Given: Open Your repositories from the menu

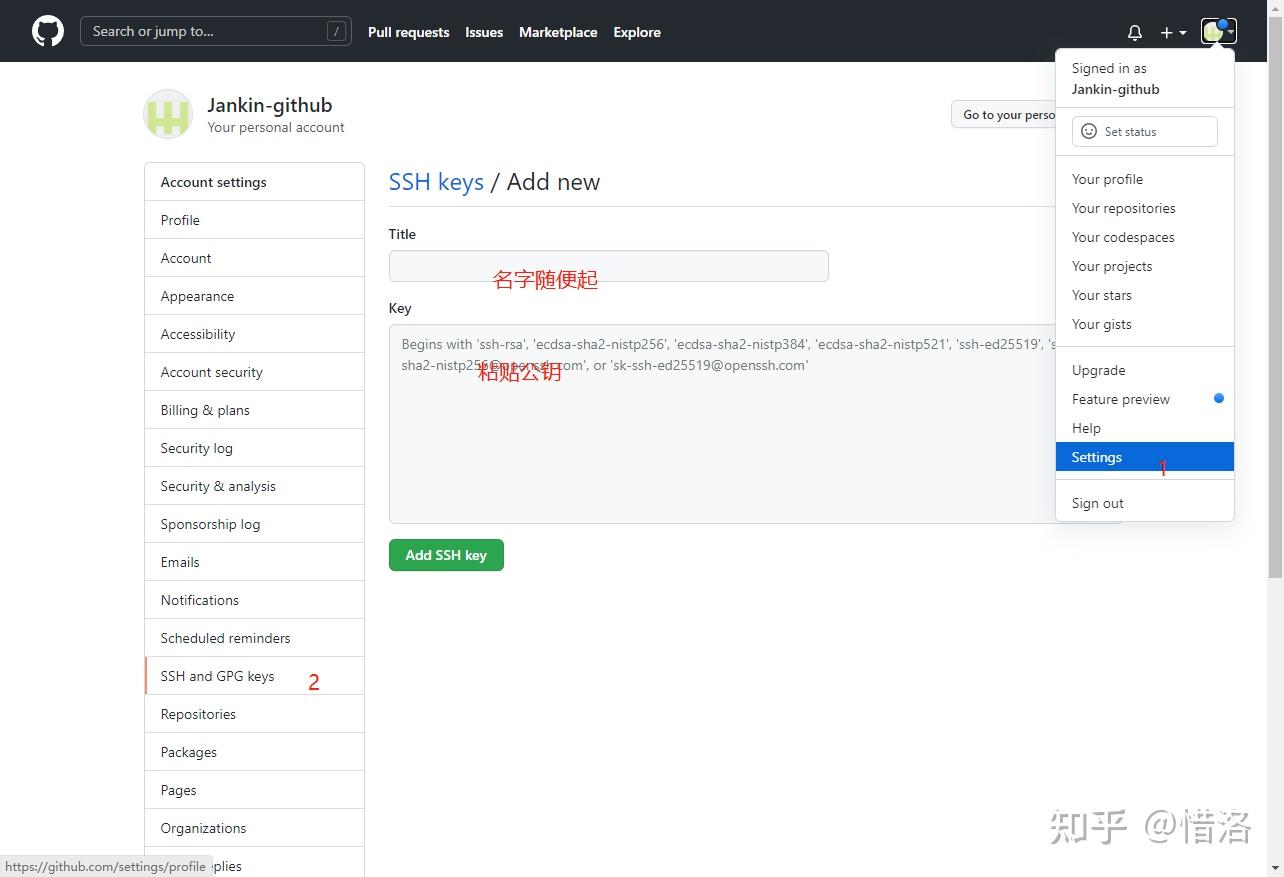Looking at the screenshot, I should (x=1123, y=208).
